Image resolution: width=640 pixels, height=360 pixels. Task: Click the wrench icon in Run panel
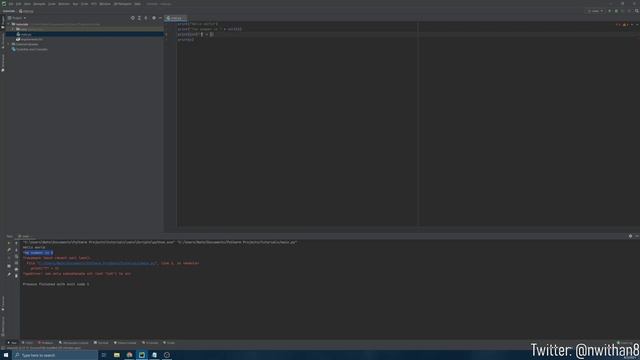pos(9,250)
